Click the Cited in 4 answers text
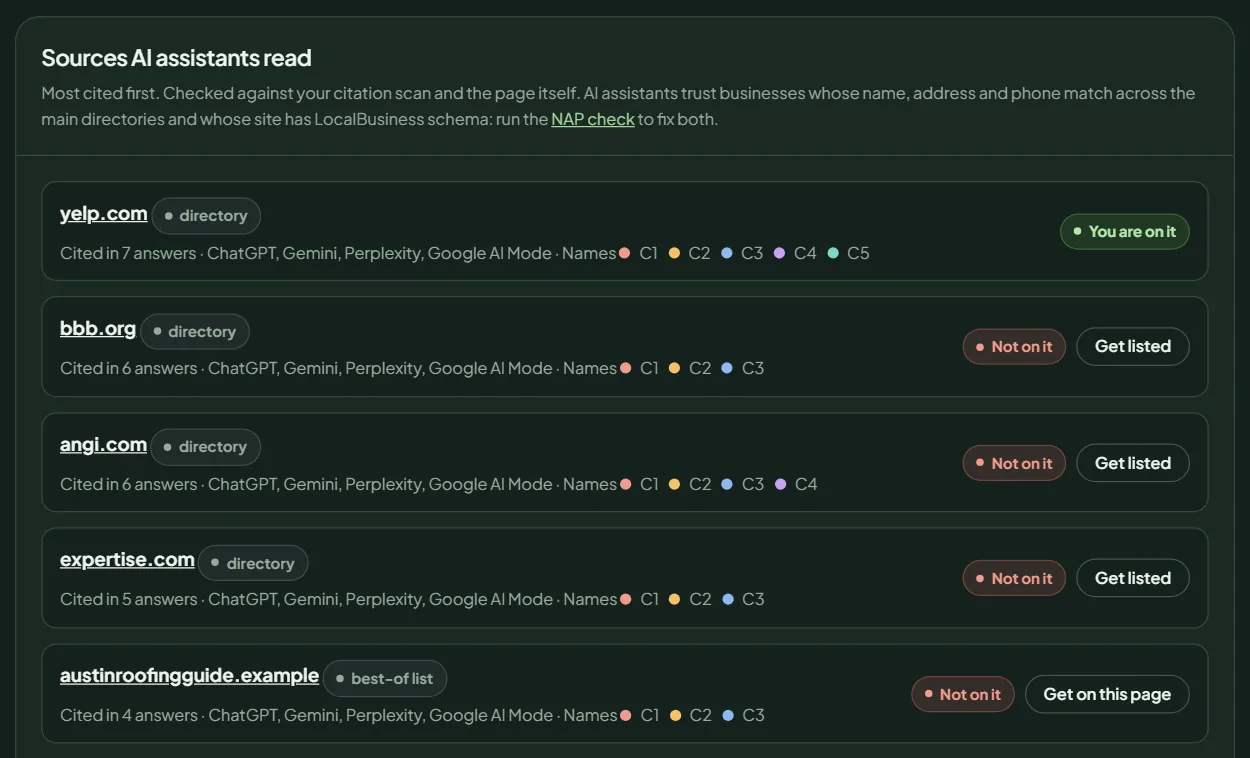Screen dimensions: 1250x758 129,715
